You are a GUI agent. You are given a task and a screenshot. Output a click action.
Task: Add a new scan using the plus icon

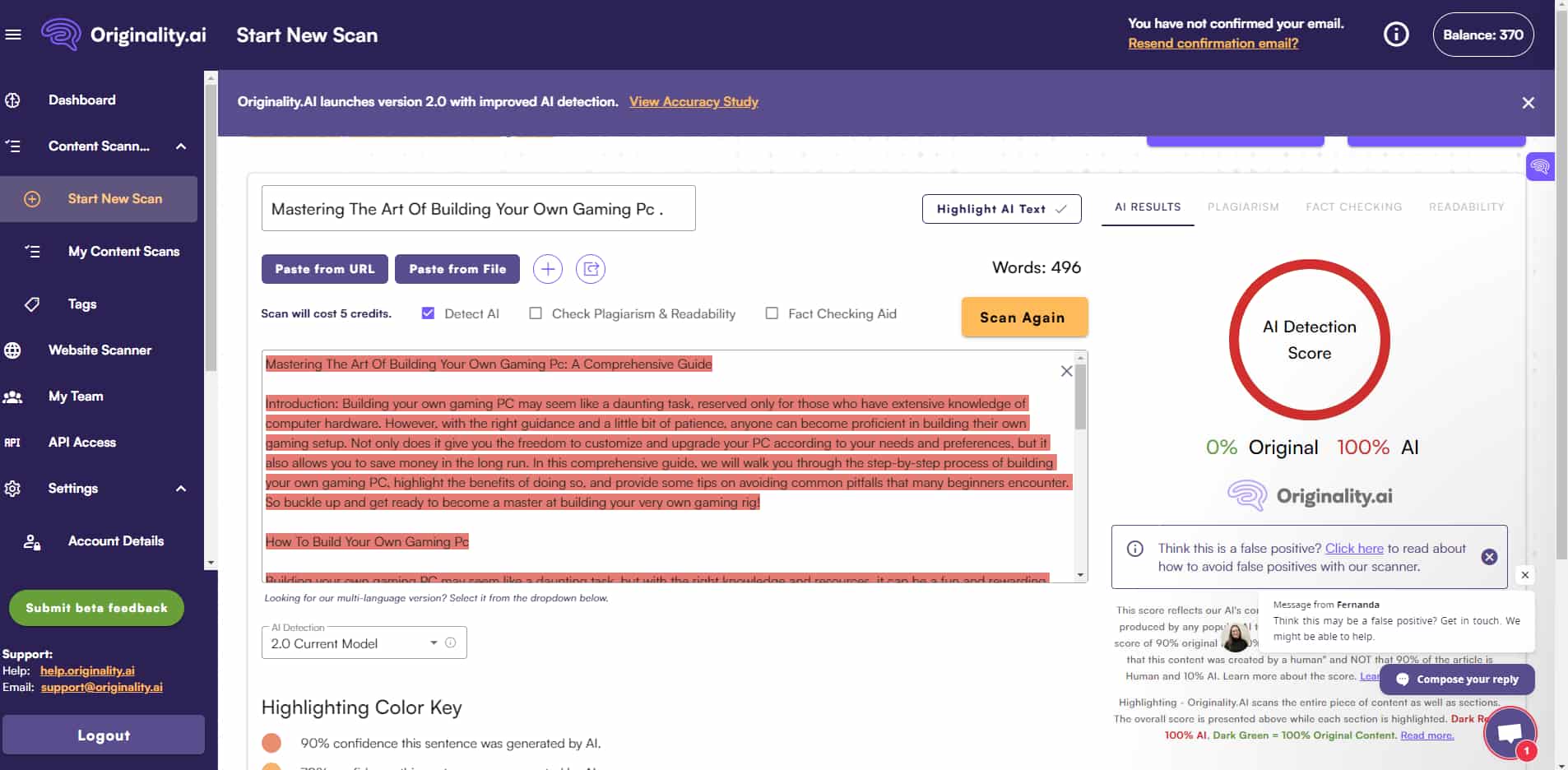point(548,269)
